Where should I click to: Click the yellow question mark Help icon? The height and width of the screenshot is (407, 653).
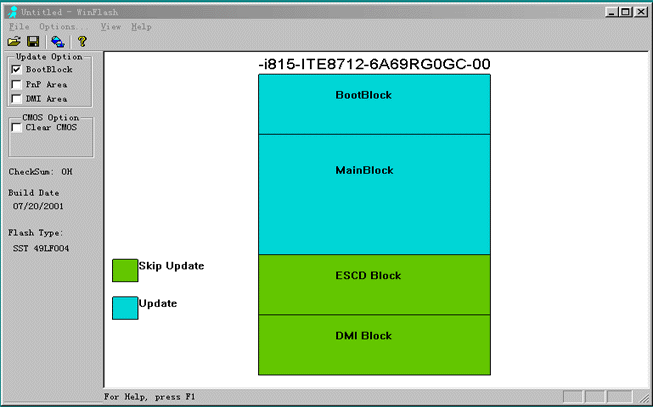pyautogui.click(x=82, y=41)
